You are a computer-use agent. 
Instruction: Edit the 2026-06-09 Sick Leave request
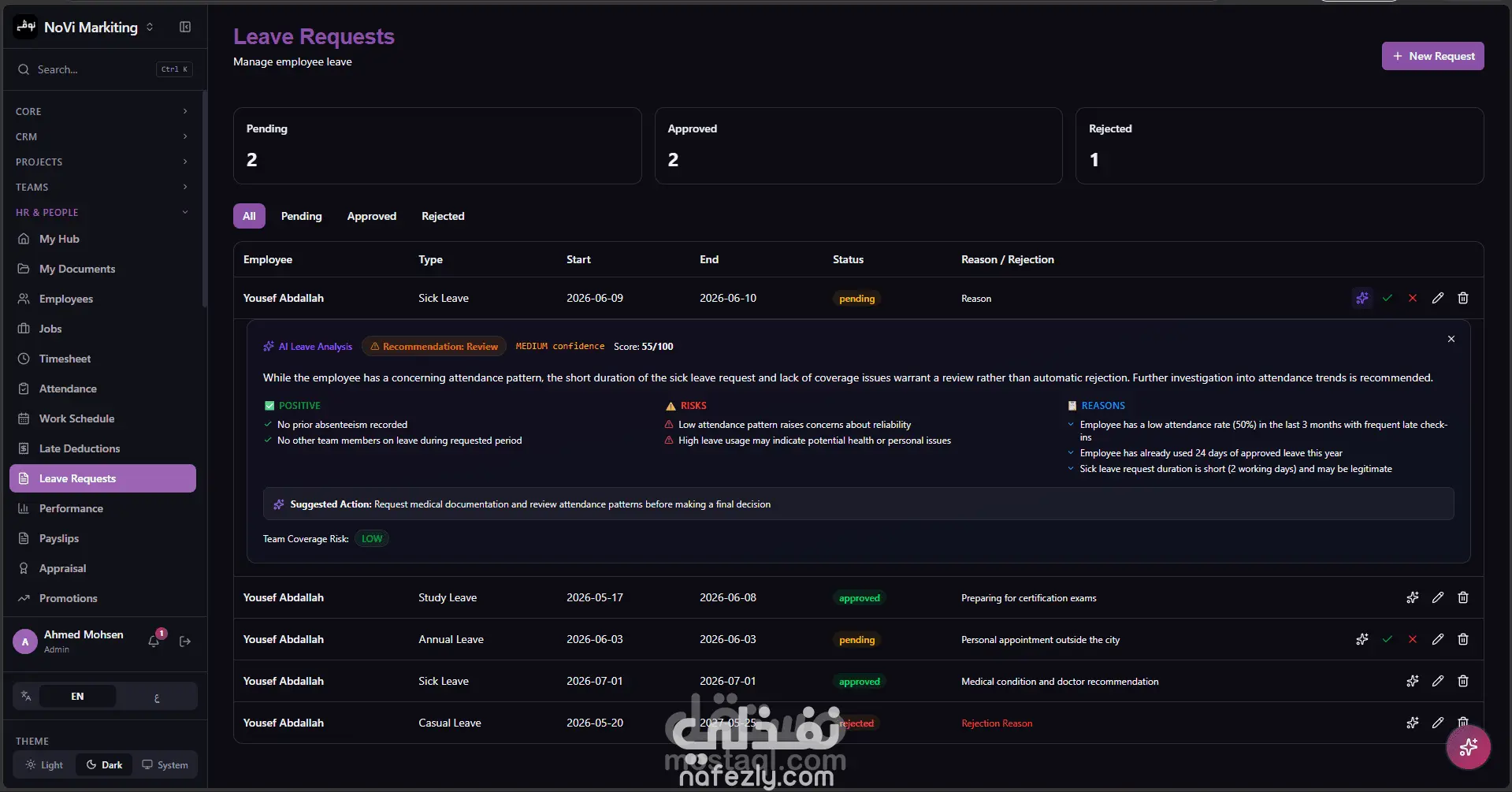(x=1438, y=298)
